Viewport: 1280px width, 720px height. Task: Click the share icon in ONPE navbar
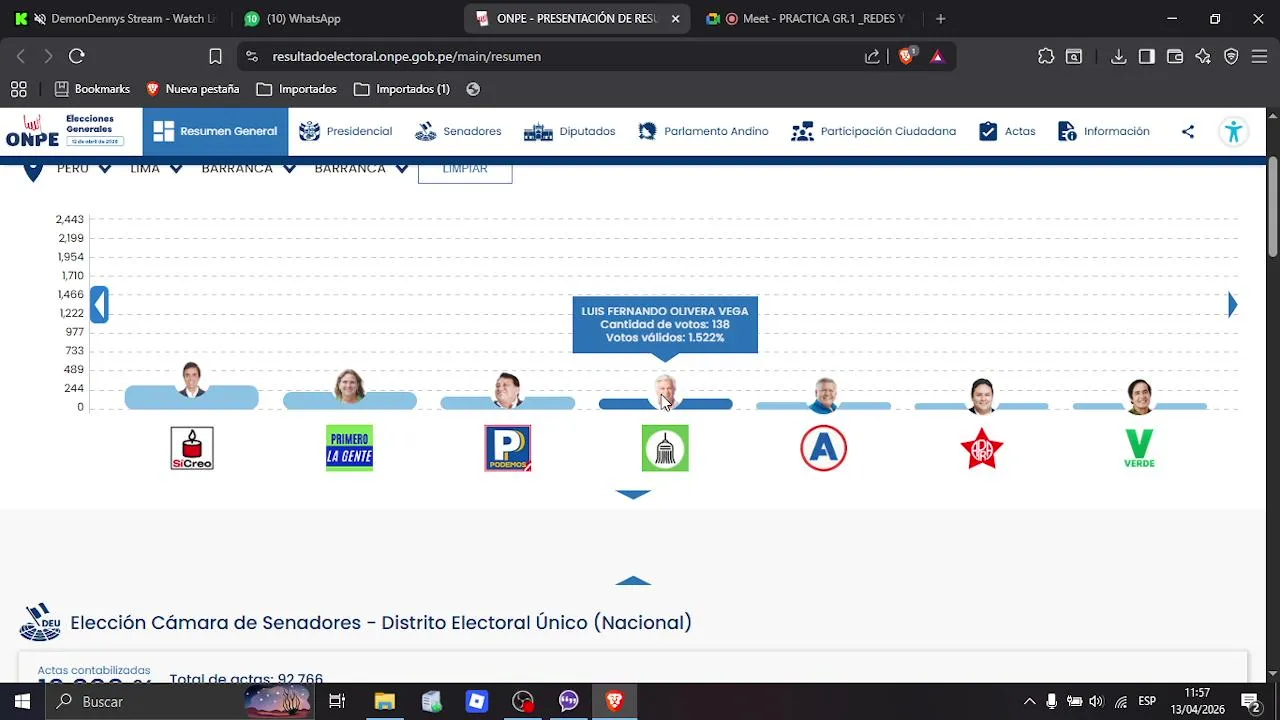(x=1188, y=131)
